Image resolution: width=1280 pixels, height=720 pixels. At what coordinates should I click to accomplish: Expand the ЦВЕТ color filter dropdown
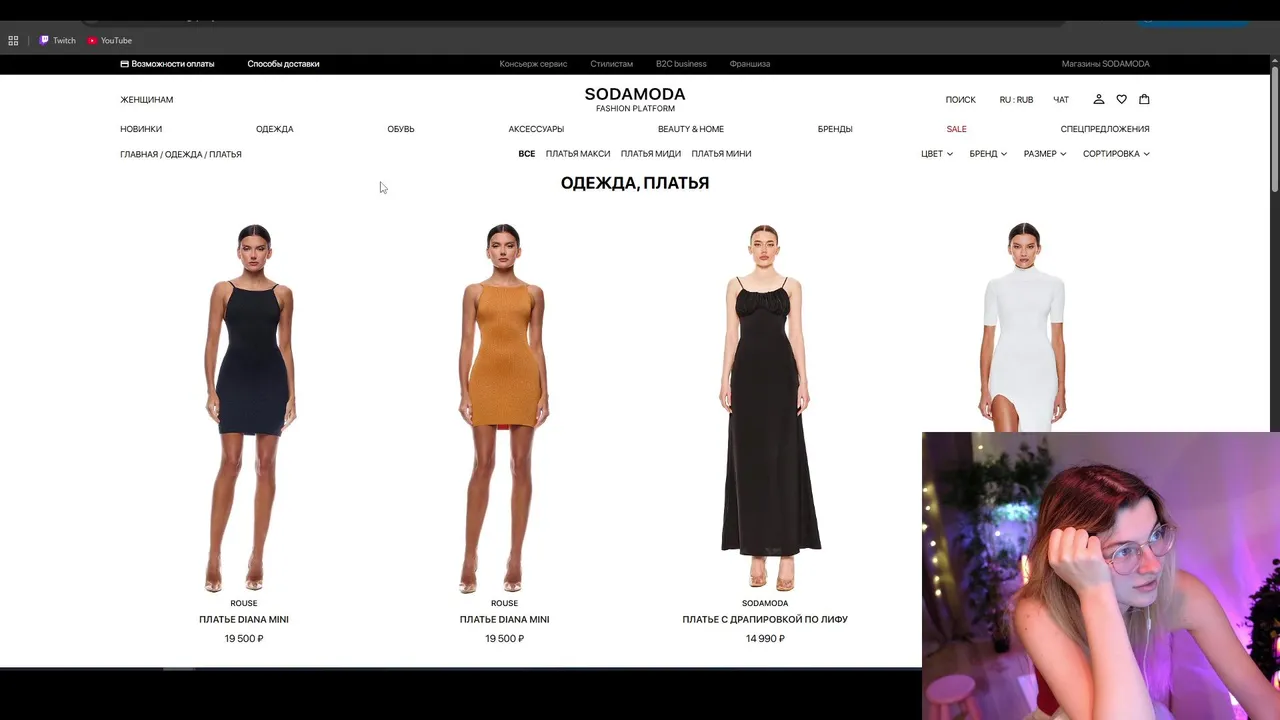937,154
